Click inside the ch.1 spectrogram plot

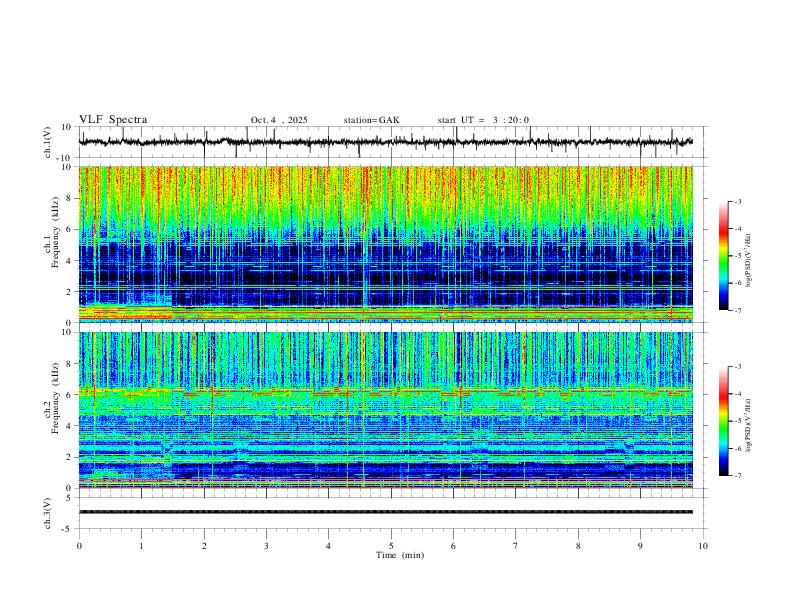[386, 244]
